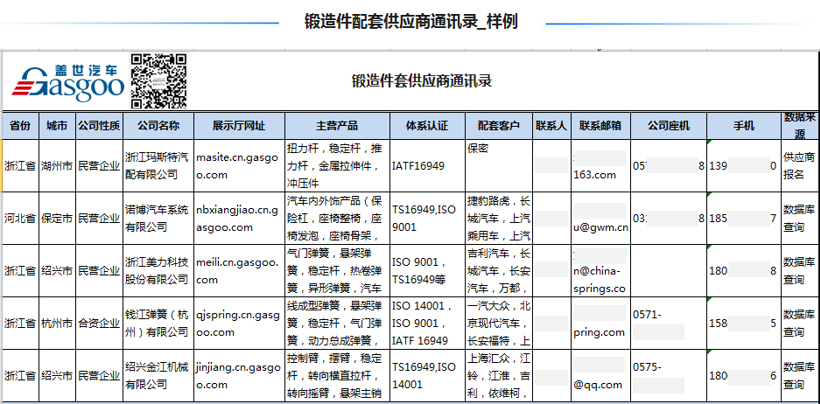The image size is (820, 404).
Task: Select the 手机 column header
Action: click(x=744, y=126)
